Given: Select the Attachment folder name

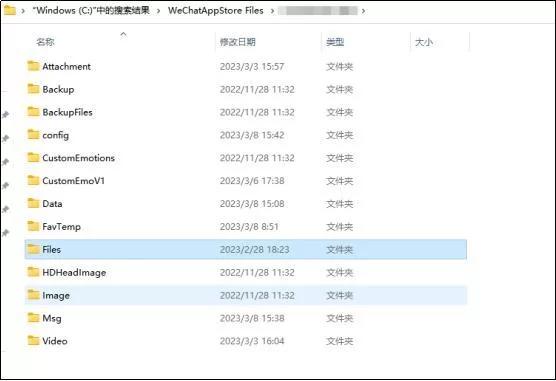Looking at the screenshot, I should (x=66, y=66).
